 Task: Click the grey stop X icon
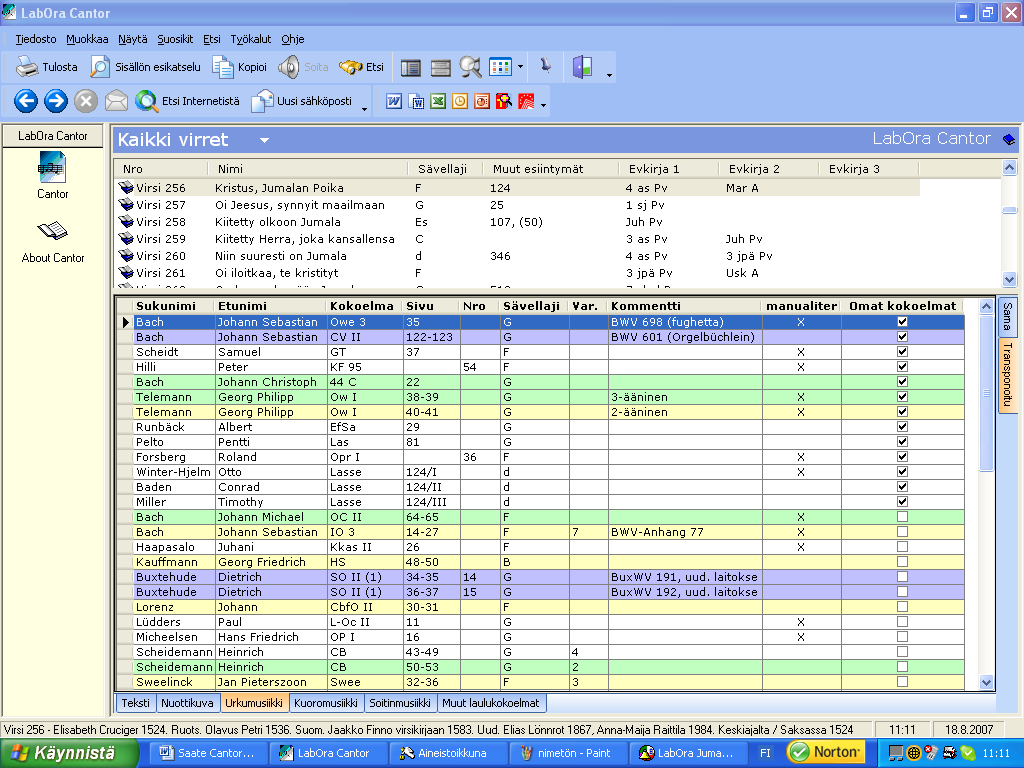(86, 101)
